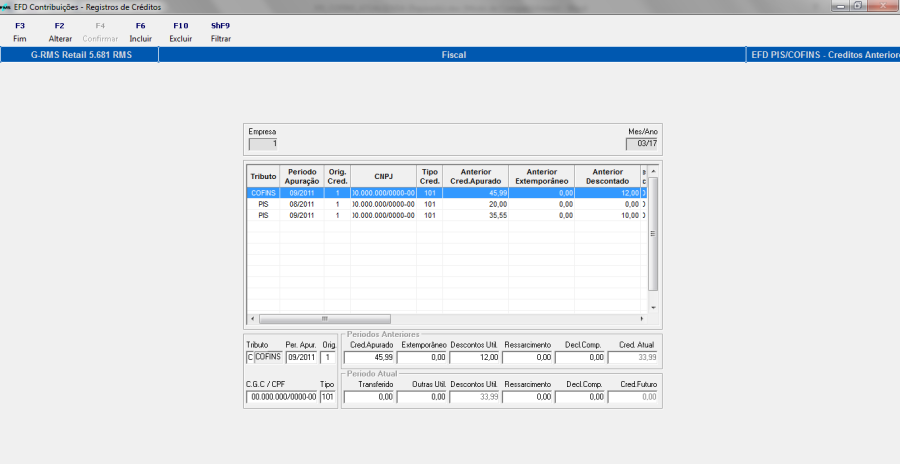Click the 45,99 cell in the grid
The image size is (900, 464).
click(475, 194)
